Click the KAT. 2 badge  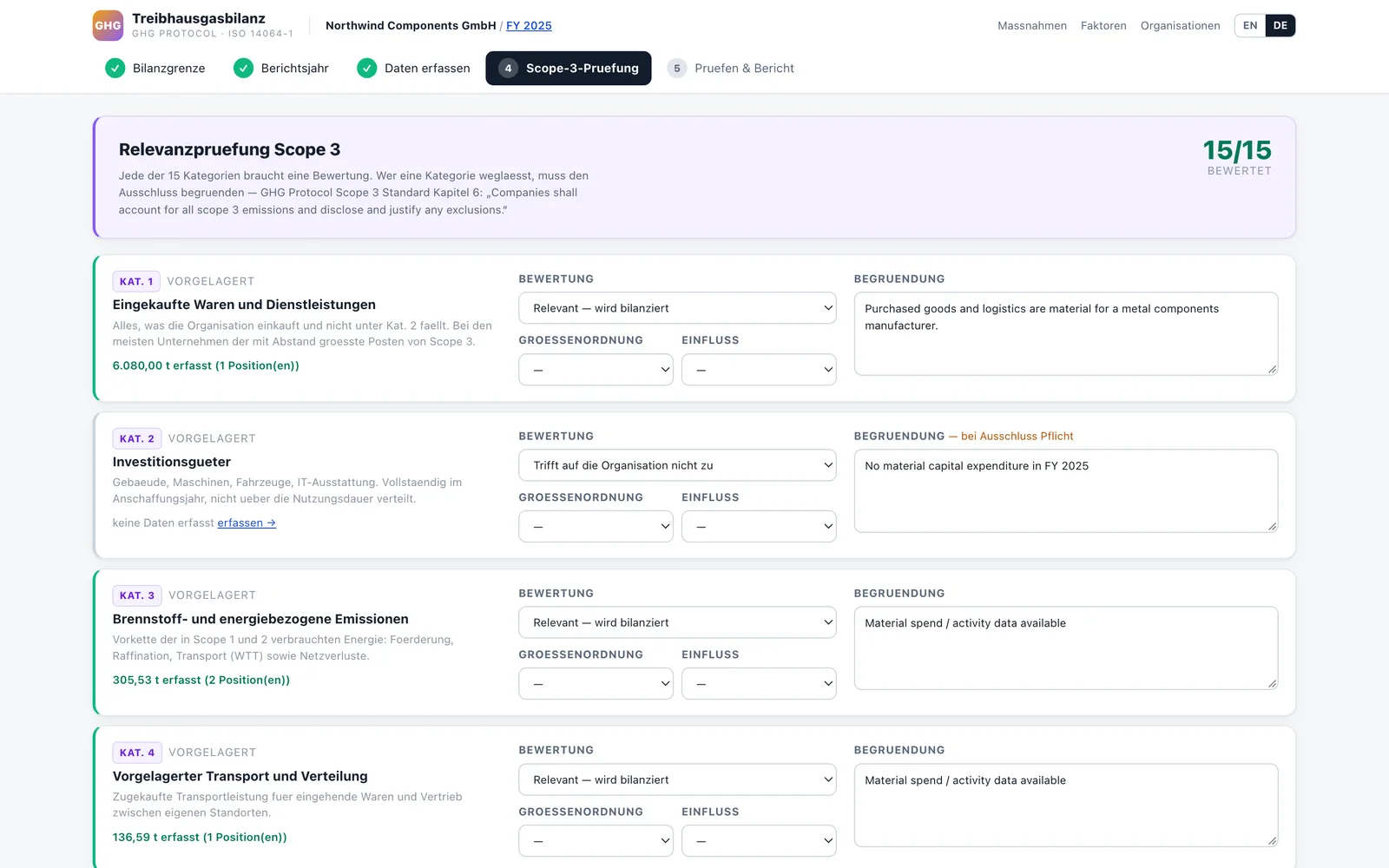click(x=137, y=438)
